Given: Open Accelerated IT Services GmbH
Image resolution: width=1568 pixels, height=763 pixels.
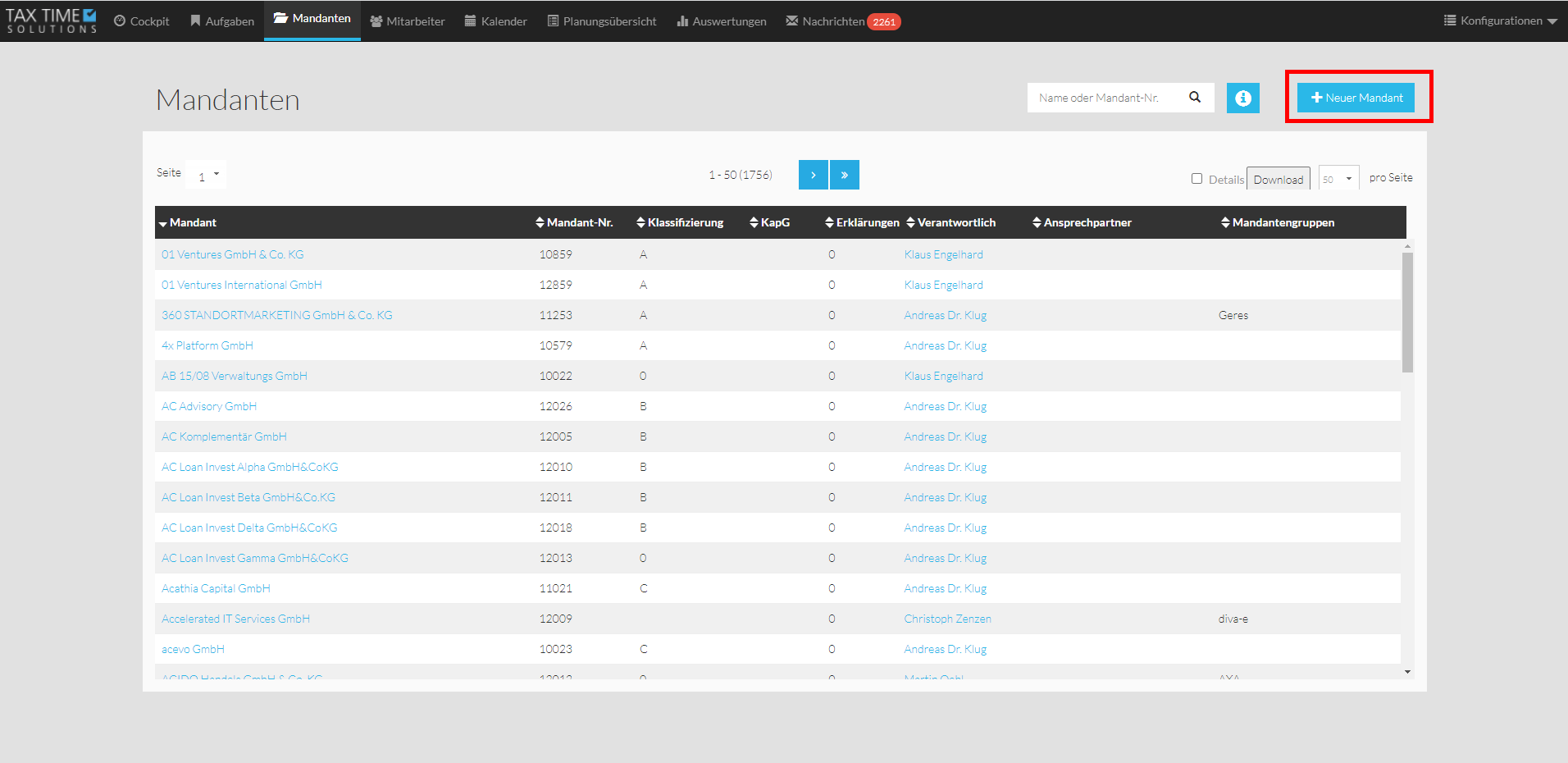Looking at the screenshot, I should tap(235, 619).
